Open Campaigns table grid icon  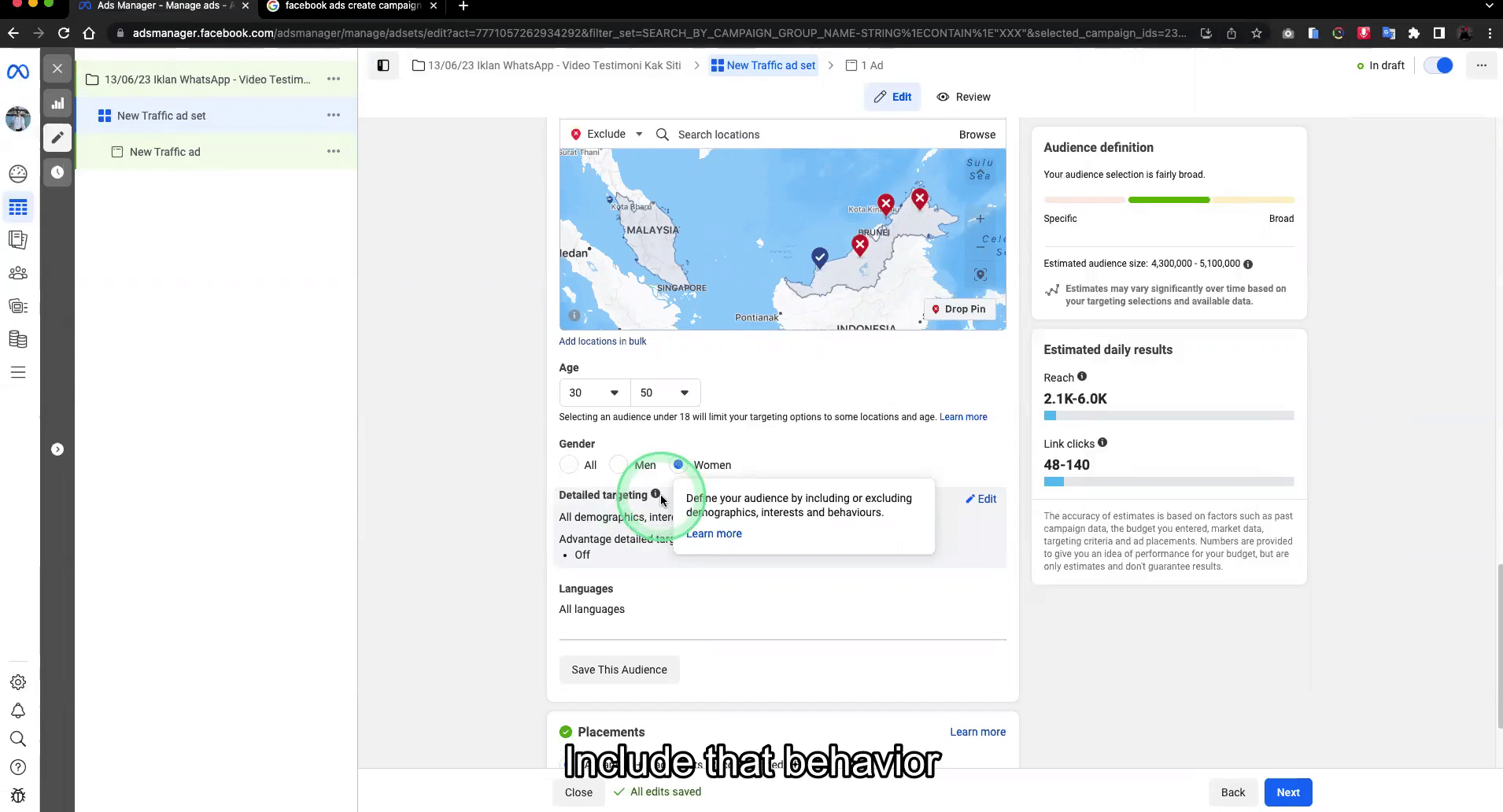(x=18, y=208)
